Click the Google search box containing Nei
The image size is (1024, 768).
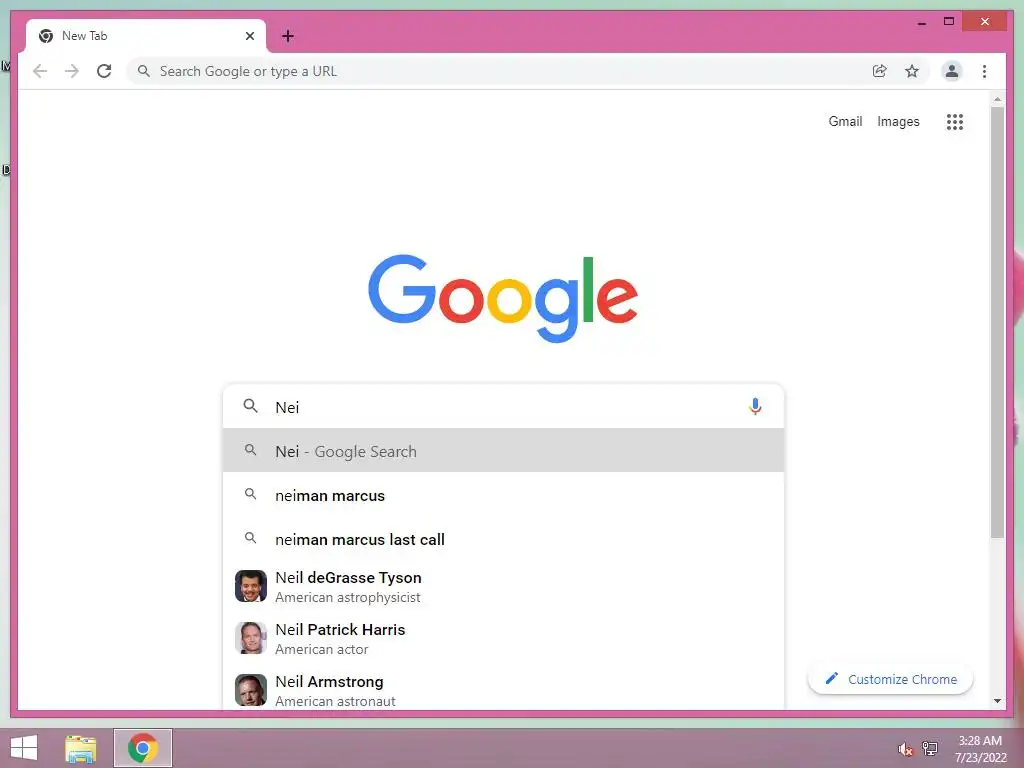click(x=503, y=407)
